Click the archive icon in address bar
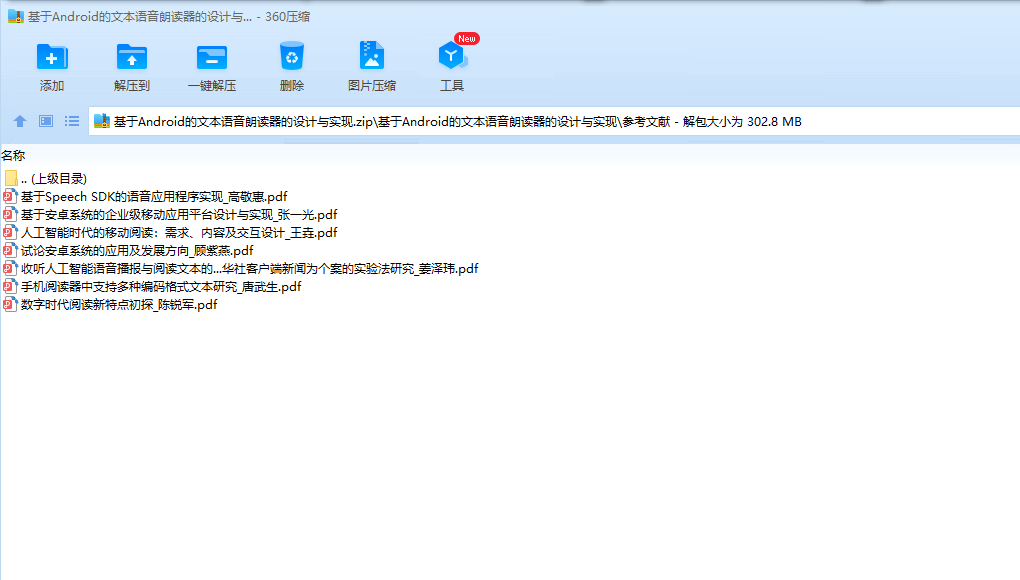This screenshot has height=580, width=1020. pos(101,121)
